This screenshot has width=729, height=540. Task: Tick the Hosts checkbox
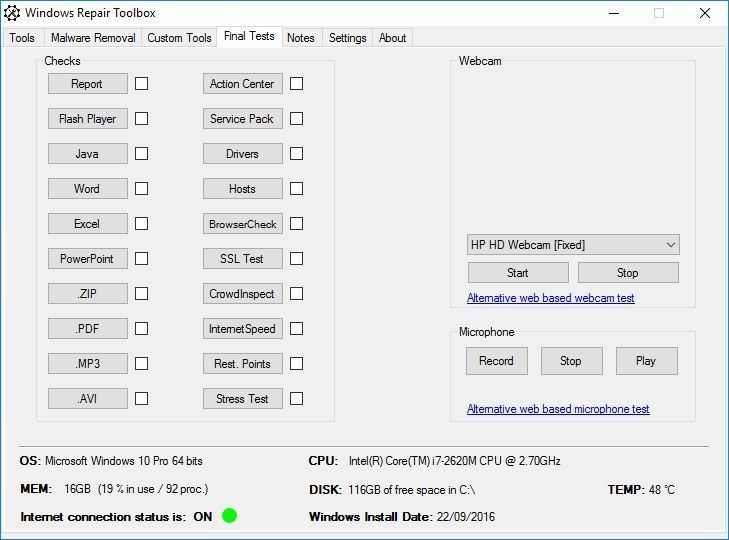(296, 188)
